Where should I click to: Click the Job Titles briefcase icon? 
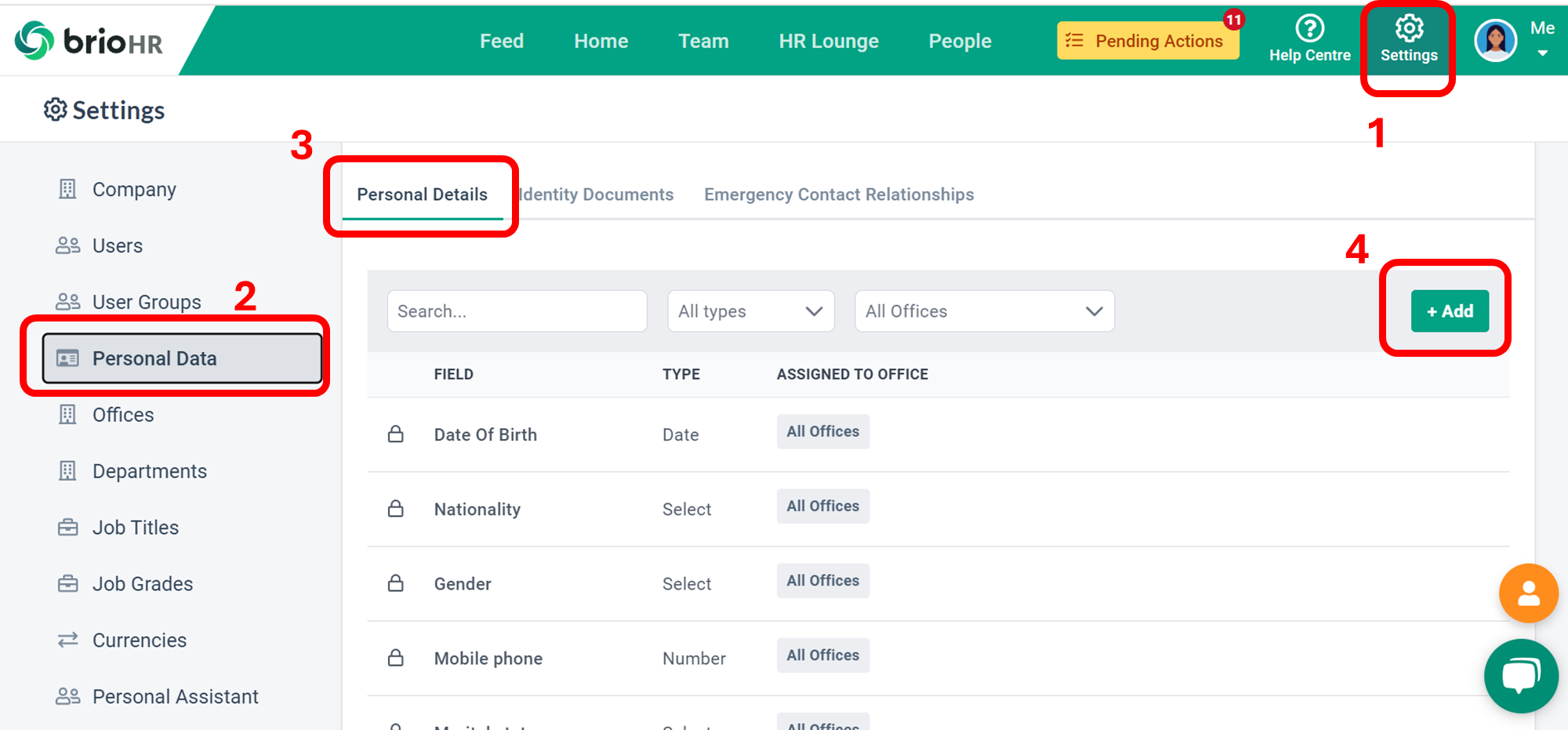click(68, 528)
